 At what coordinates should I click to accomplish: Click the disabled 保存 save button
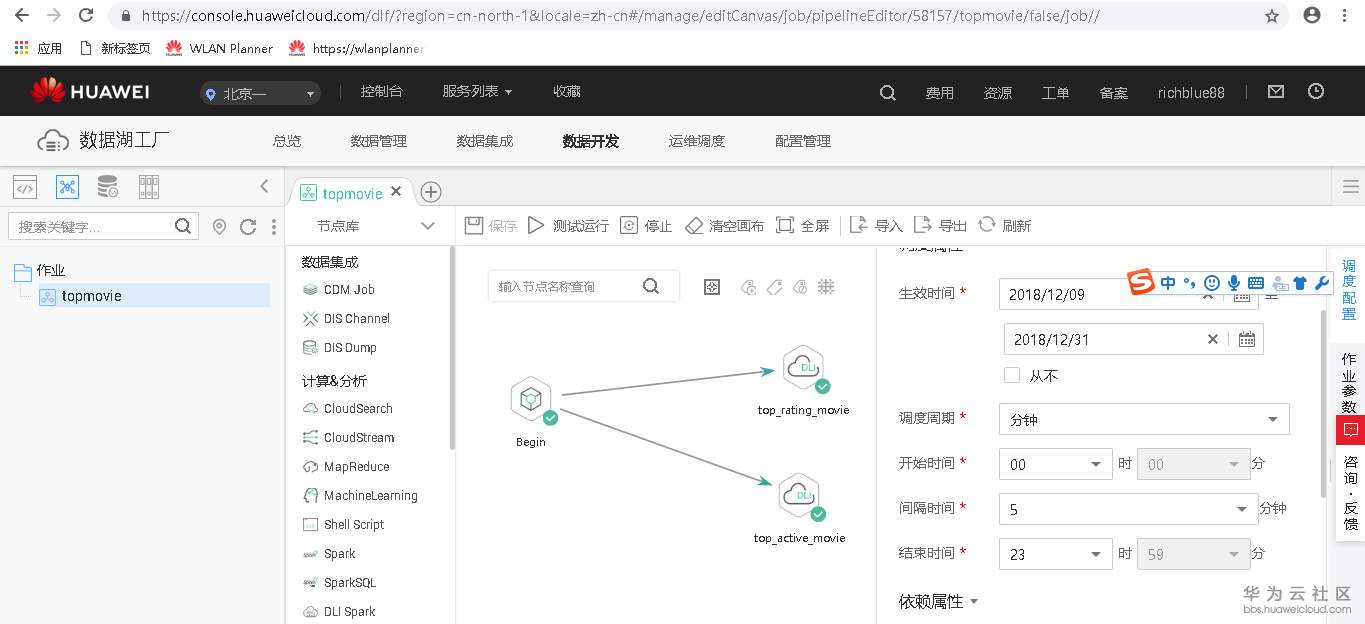coord(491,225)
